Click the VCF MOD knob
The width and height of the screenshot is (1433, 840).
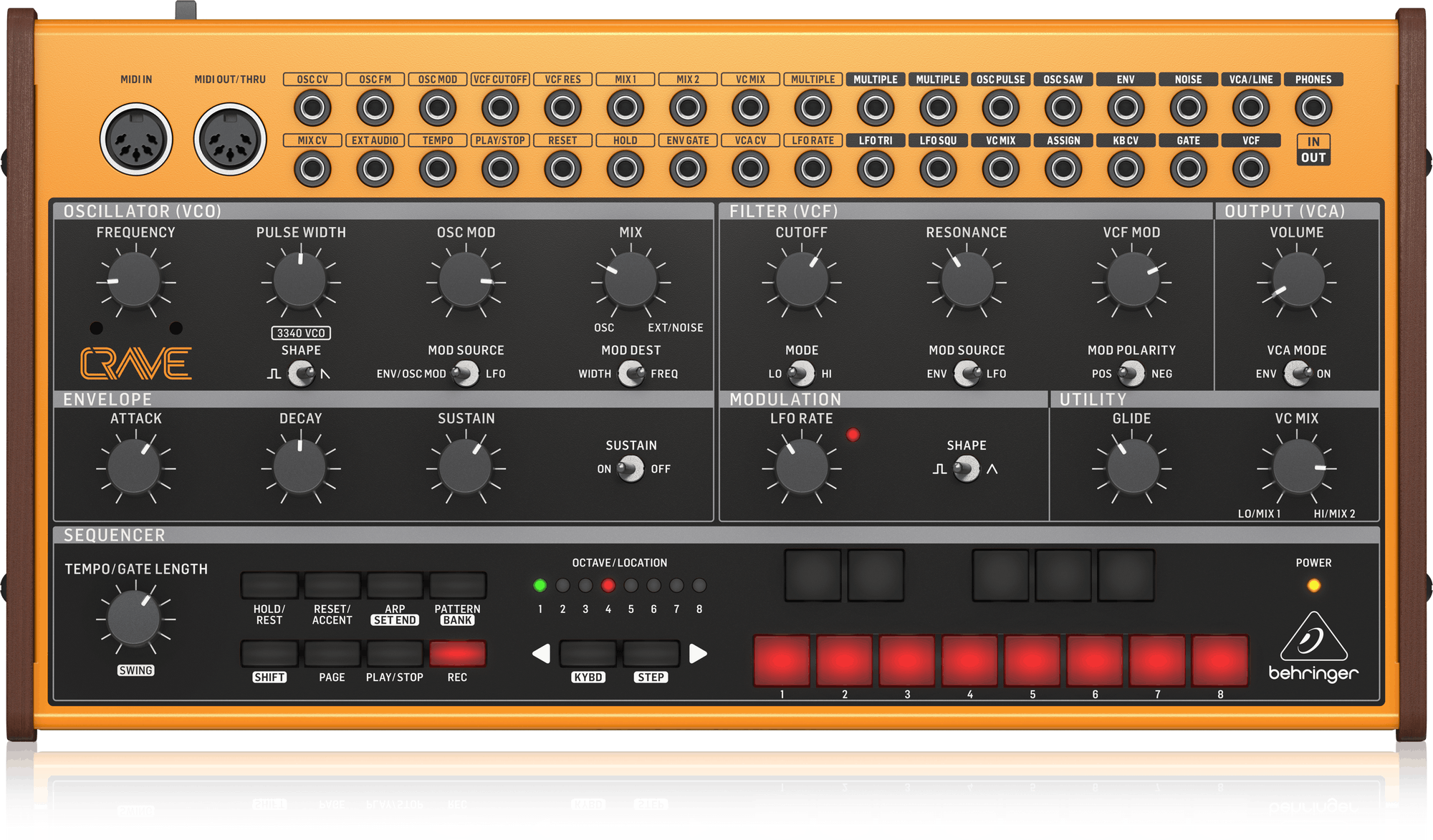click(1132, 280)
